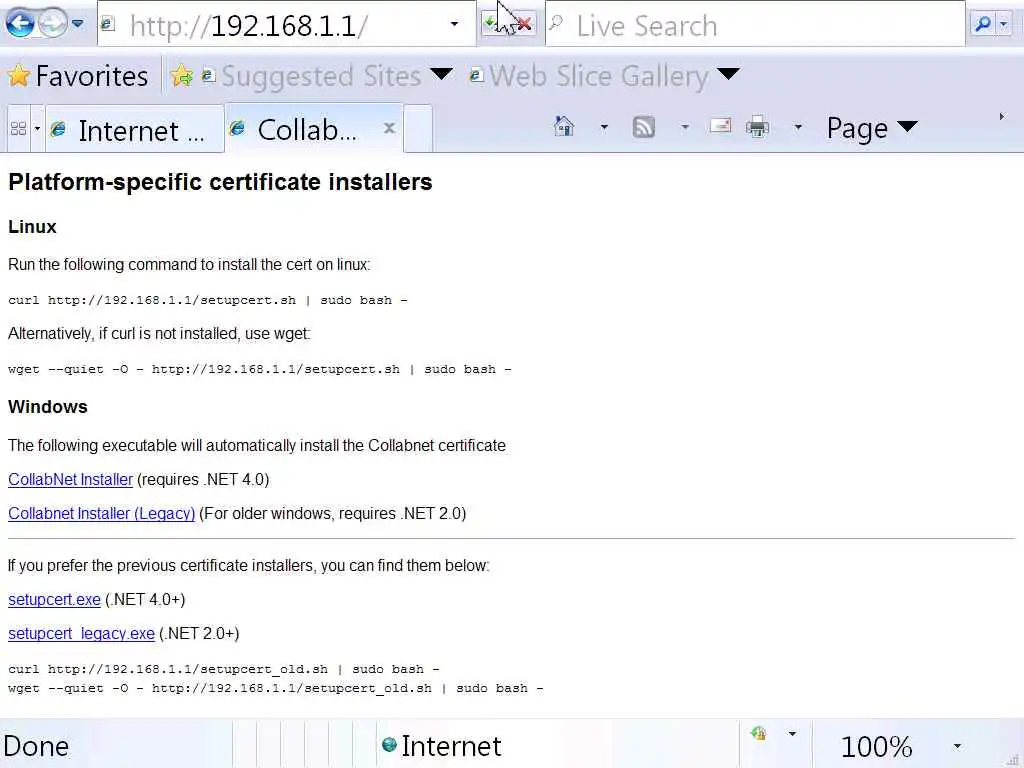Open the CollabNet Installer link
Viewport: 1024px width, 768px height.
(x=71, y=479)
